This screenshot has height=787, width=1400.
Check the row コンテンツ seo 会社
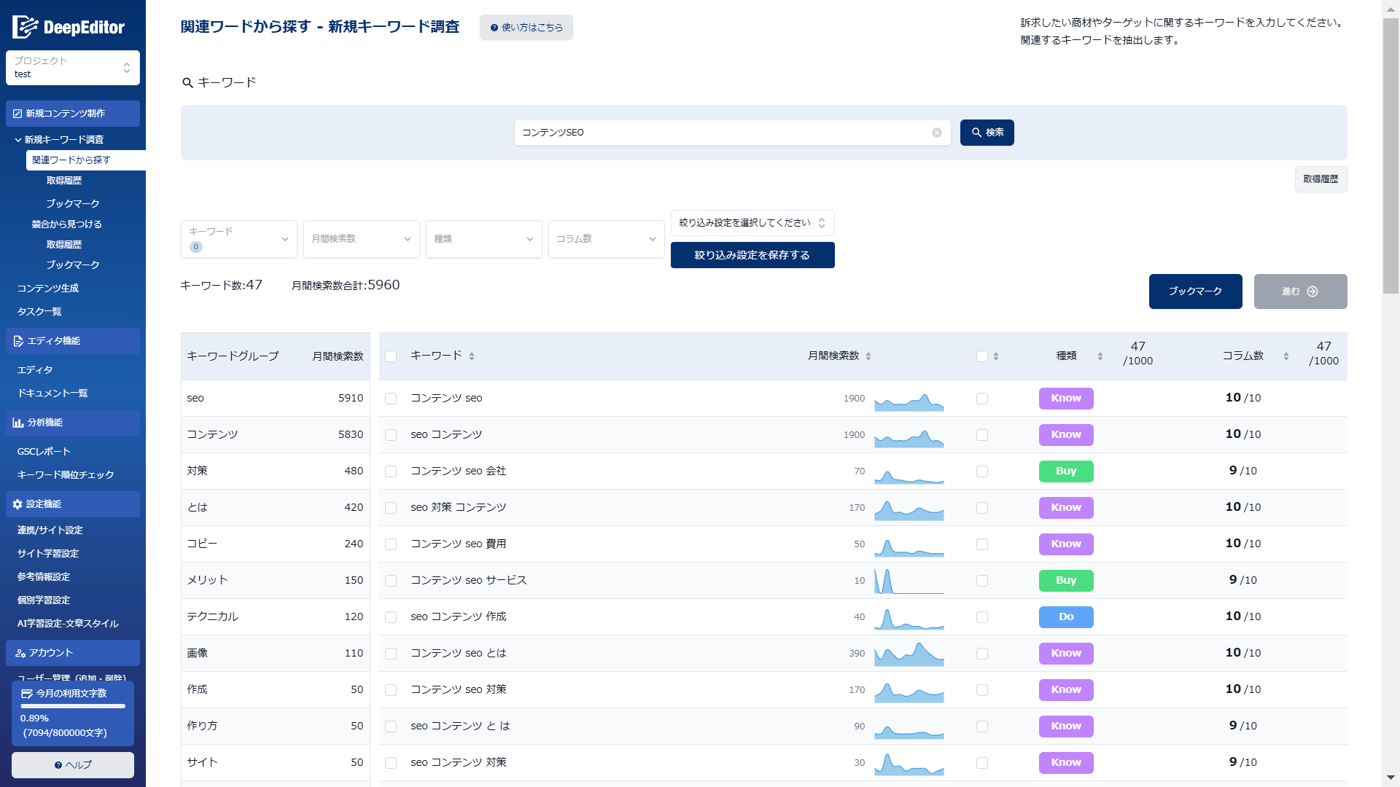pyautogui.click(x=391, y=471)
